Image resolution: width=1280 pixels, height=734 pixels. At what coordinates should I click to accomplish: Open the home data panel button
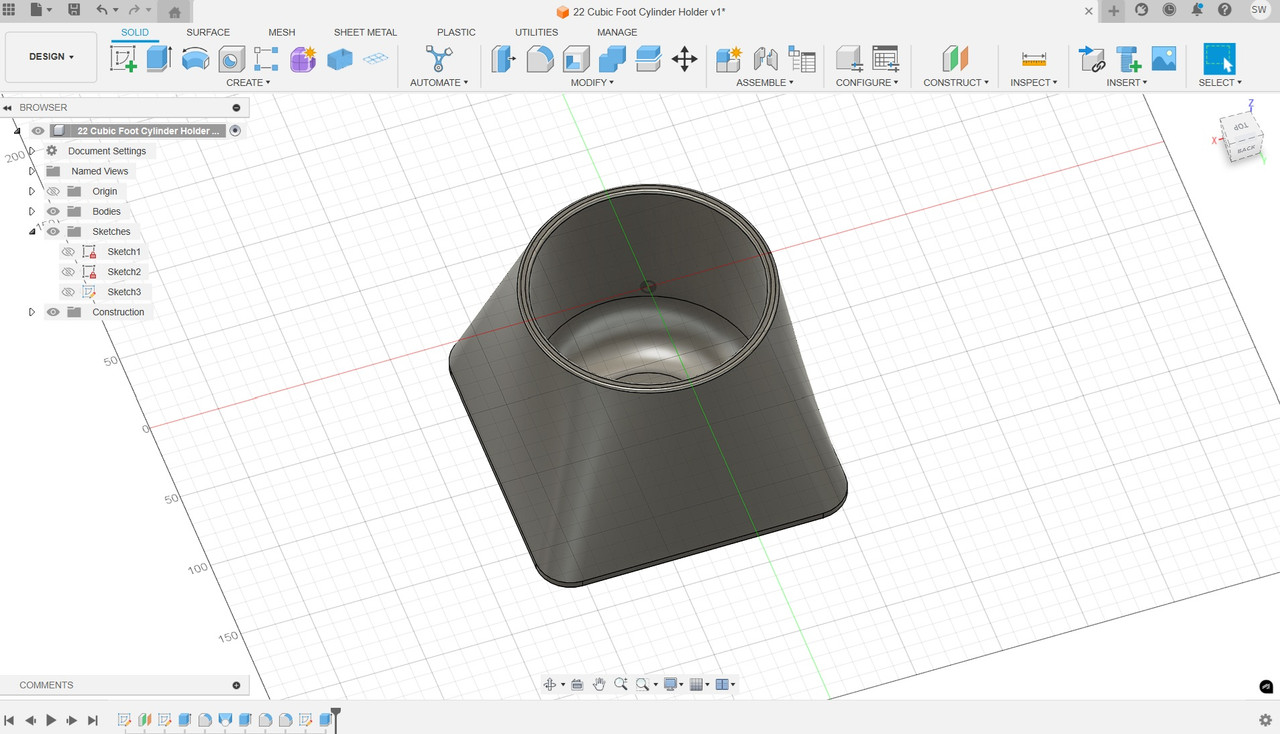[174, 12]
